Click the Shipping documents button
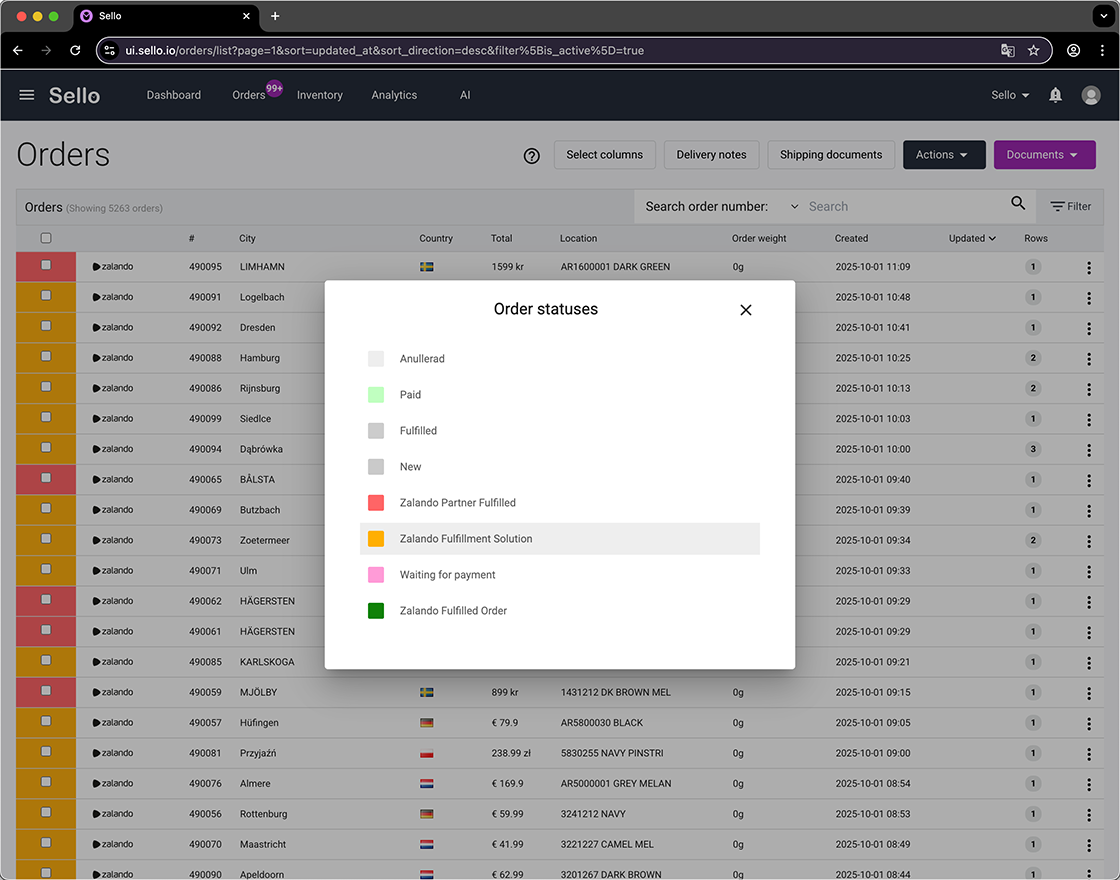Screen dimensions: 1120x880 point(831,155)
